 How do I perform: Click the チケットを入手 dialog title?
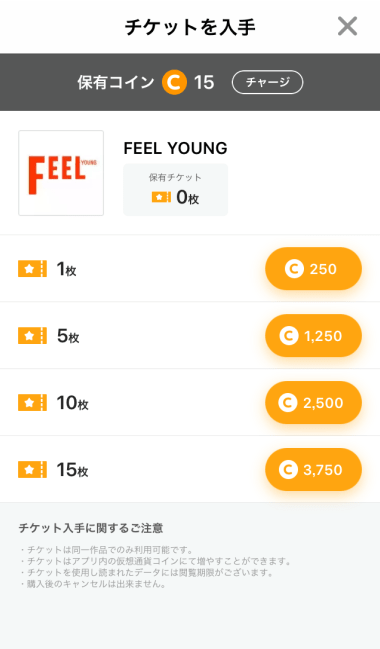(190, 27)
